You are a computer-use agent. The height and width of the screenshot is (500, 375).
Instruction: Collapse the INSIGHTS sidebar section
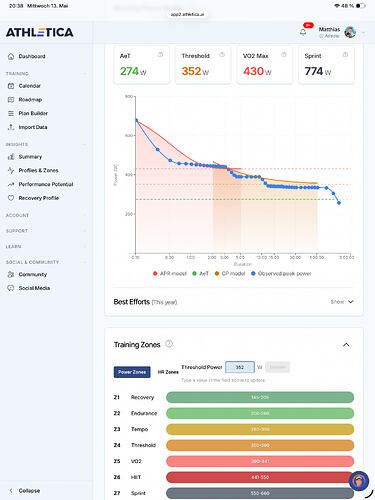(84, 144)
